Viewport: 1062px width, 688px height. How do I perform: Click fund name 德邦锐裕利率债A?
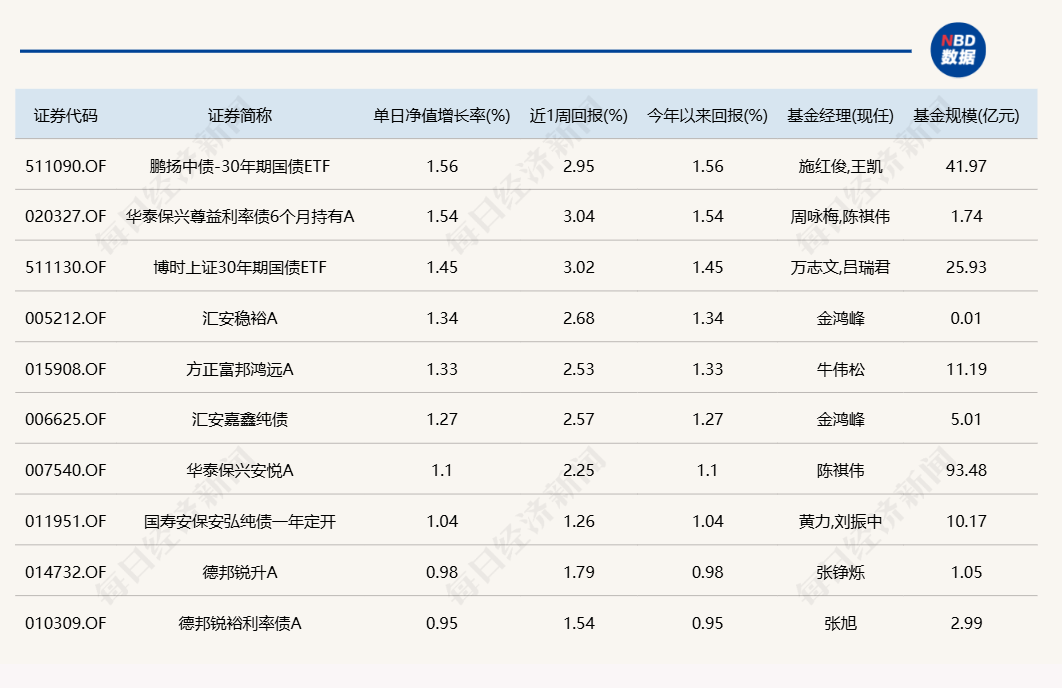coord(240,623)
